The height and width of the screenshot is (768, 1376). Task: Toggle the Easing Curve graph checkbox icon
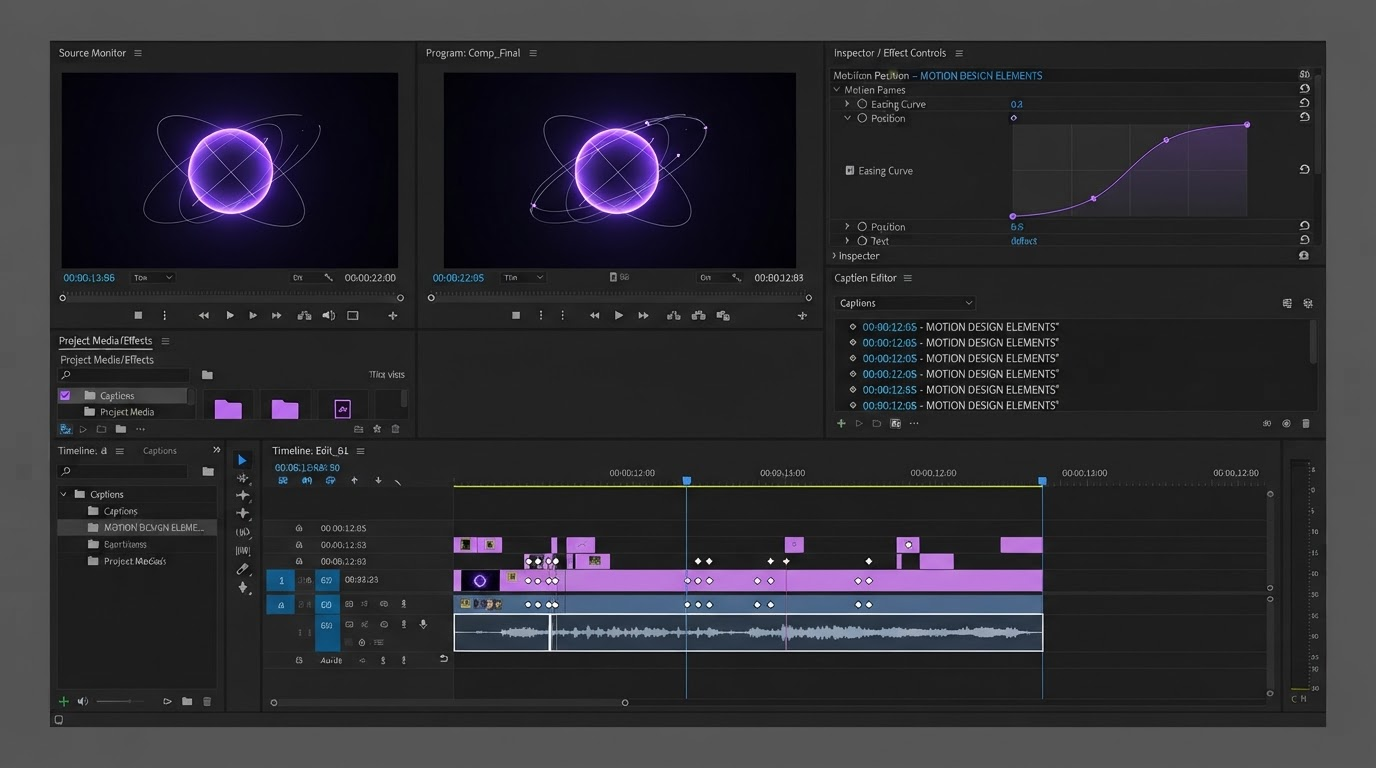tap(850, 171)
